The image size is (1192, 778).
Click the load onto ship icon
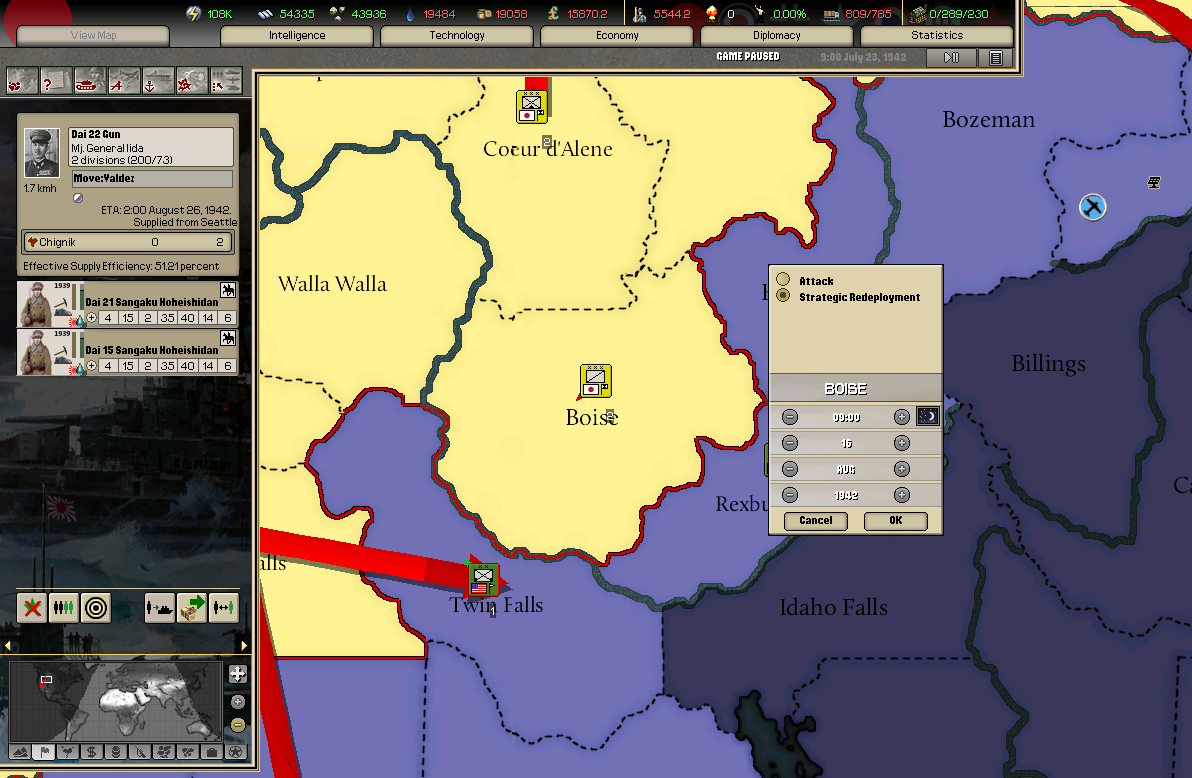(x=160, y=607)
